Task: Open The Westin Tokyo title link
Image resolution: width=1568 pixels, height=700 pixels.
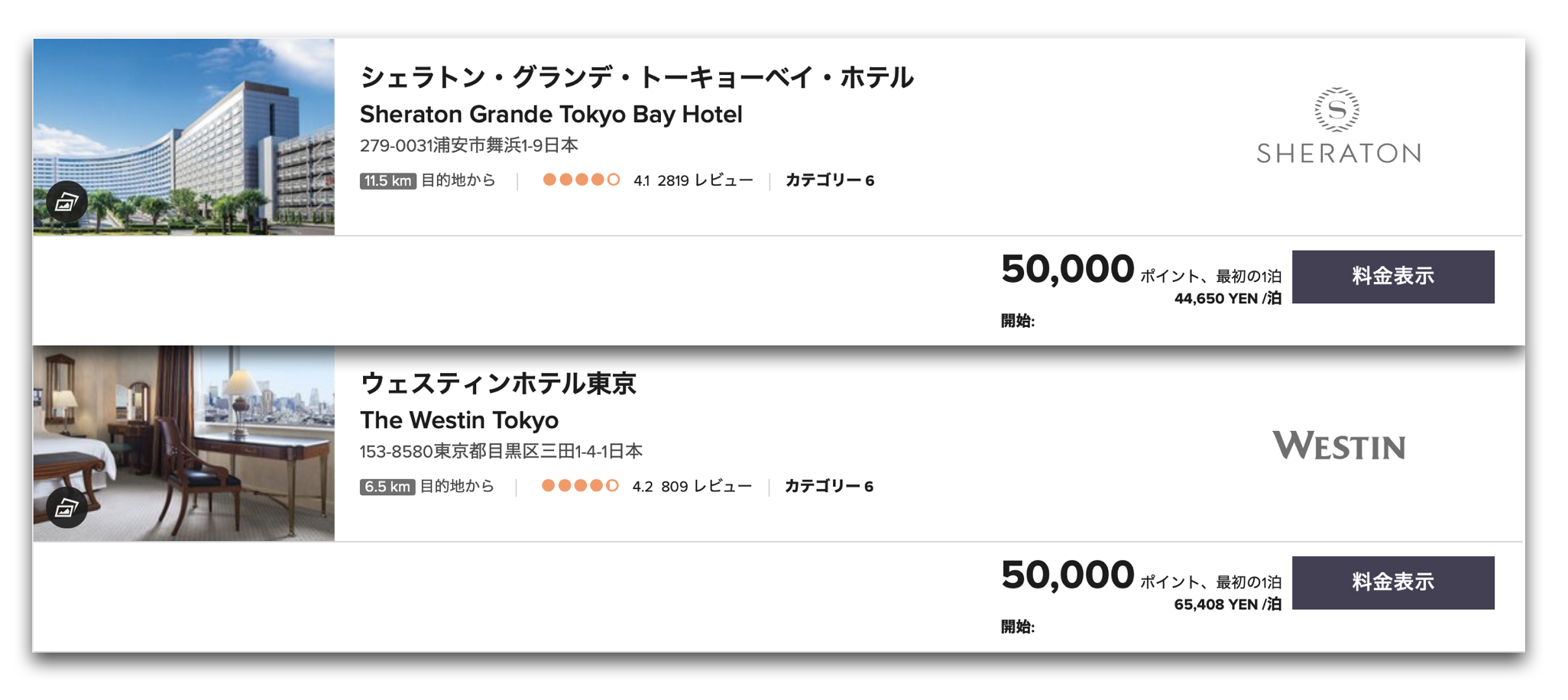Action: pyautogui.click(x=459, y=420)
